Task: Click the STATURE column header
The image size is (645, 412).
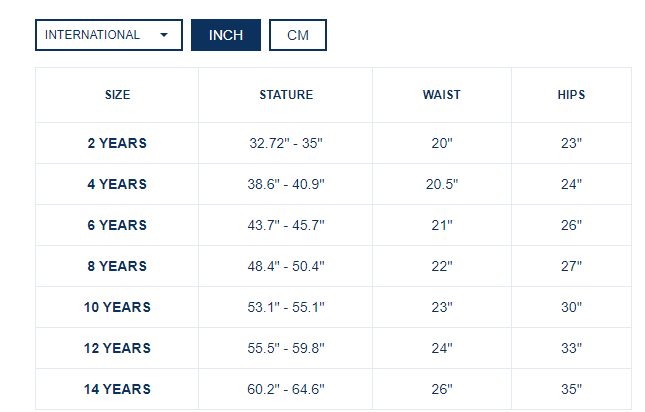Action: tap(286, 95)
